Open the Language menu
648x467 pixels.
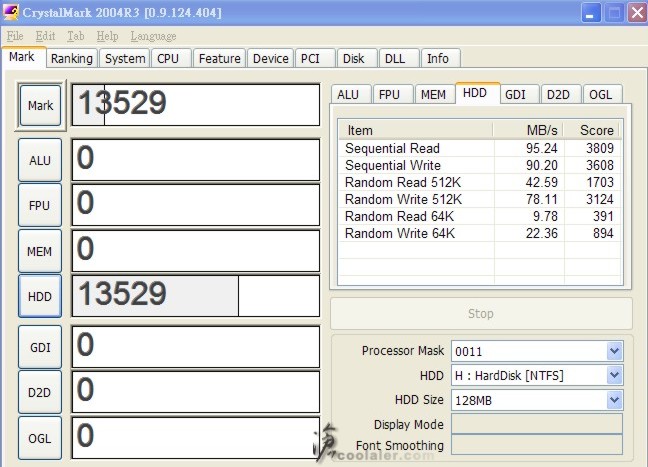pyautogui.click(x=153, y=36)
